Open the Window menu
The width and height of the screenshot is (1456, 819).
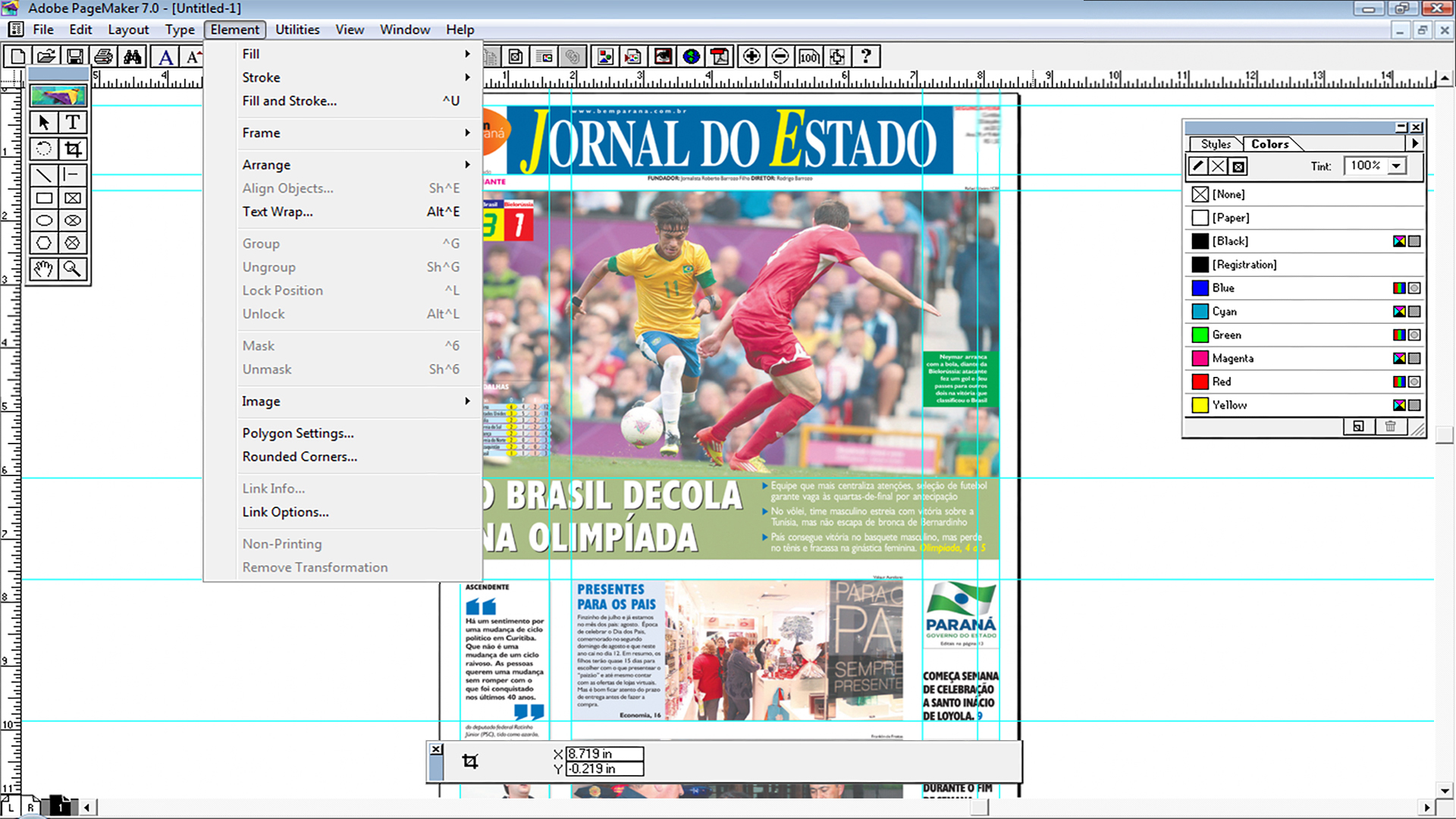[405, 30]
